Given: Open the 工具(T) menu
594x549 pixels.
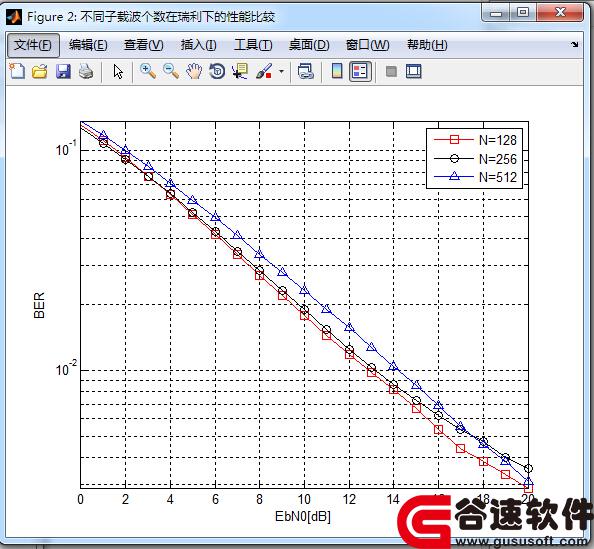Looking at the screenshot, I should coord(253,45).
